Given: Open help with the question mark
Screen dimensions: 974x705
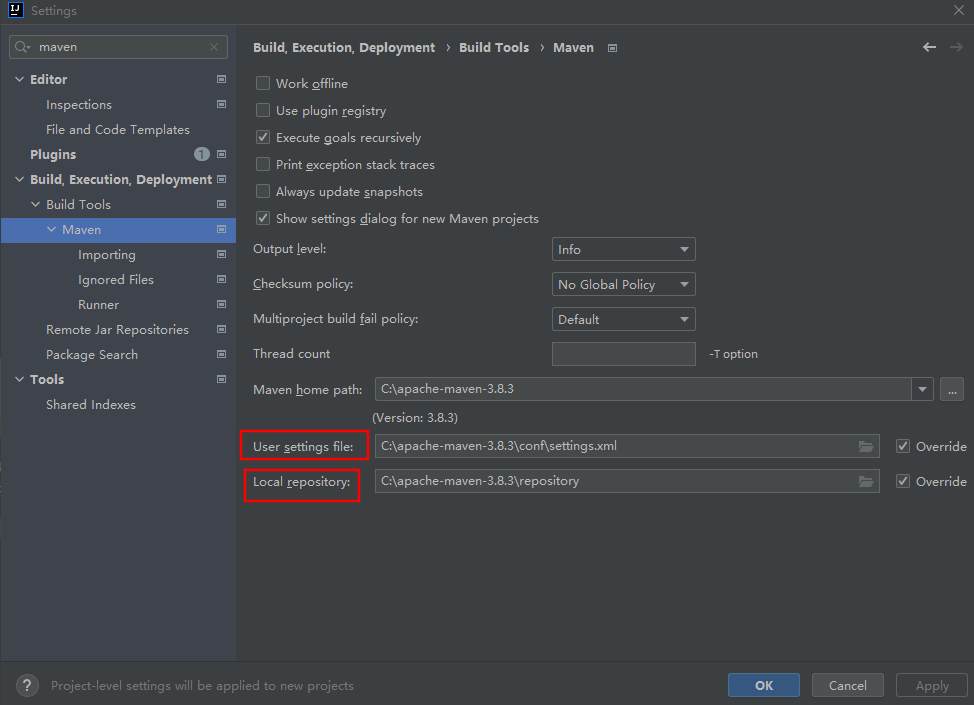Looking at the screenshot, I should pyautogui.click(x=27, y=686).
